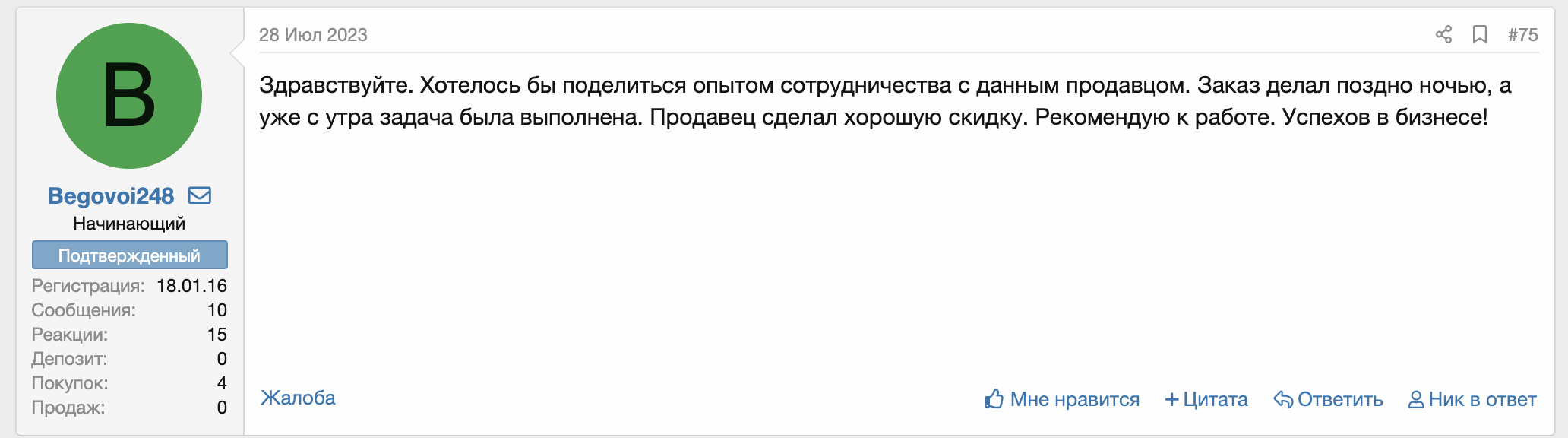Click the Покупок value of 4
The width and height of the screenshot is (1568, 438).
point(222,383)
